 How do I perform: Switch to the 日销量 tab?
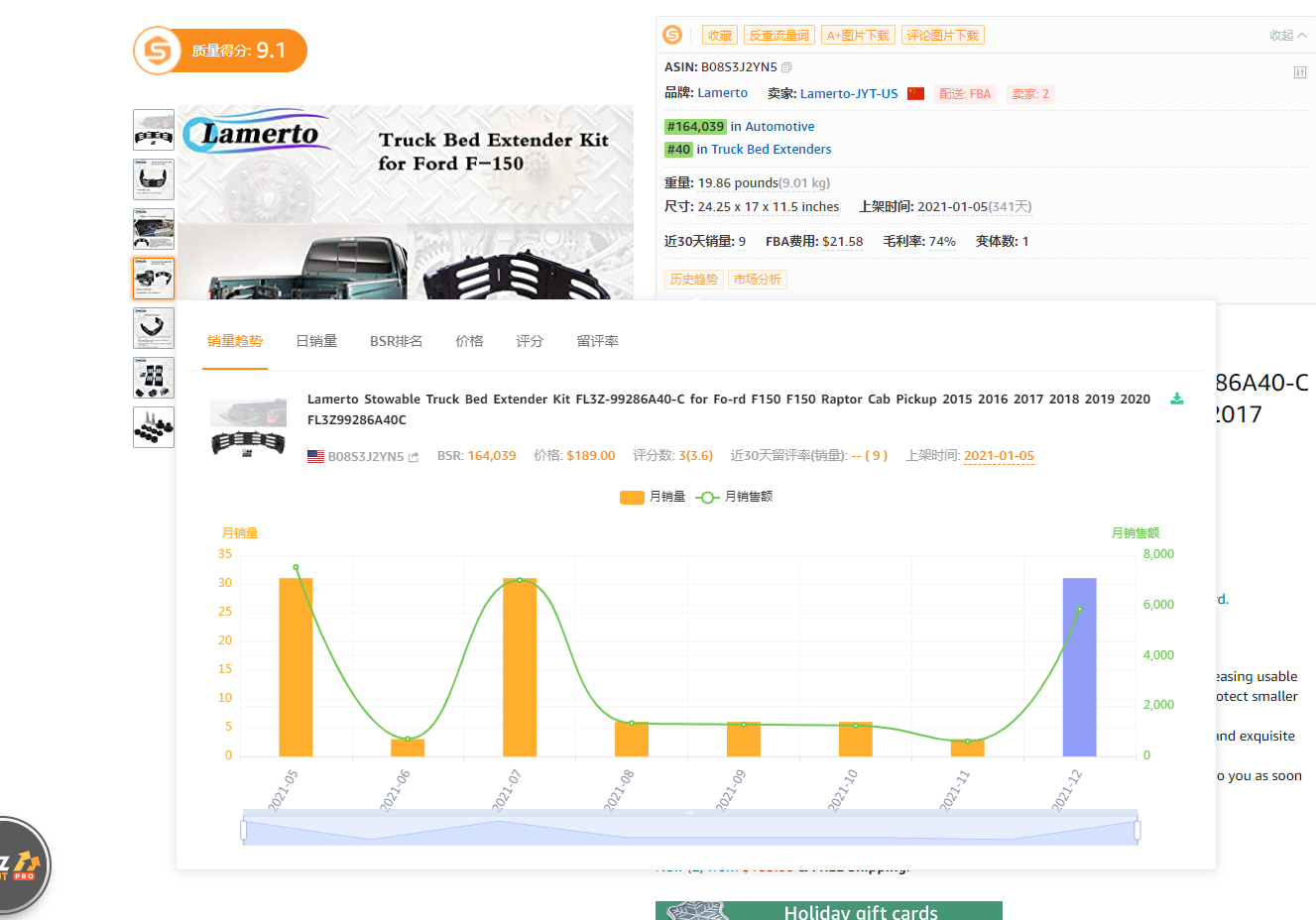pos(316,341)
